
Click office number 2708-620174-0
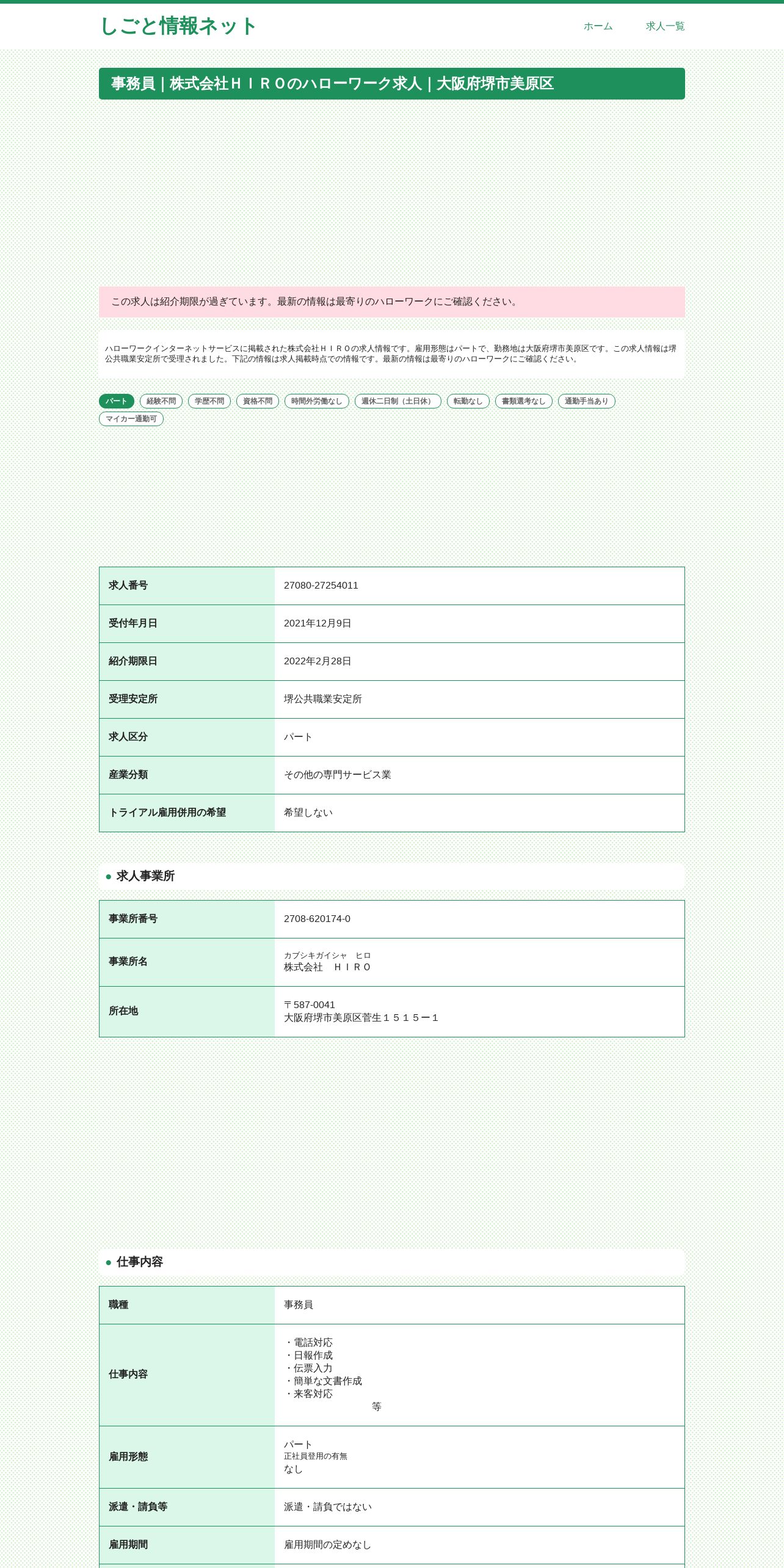[318, 919]
